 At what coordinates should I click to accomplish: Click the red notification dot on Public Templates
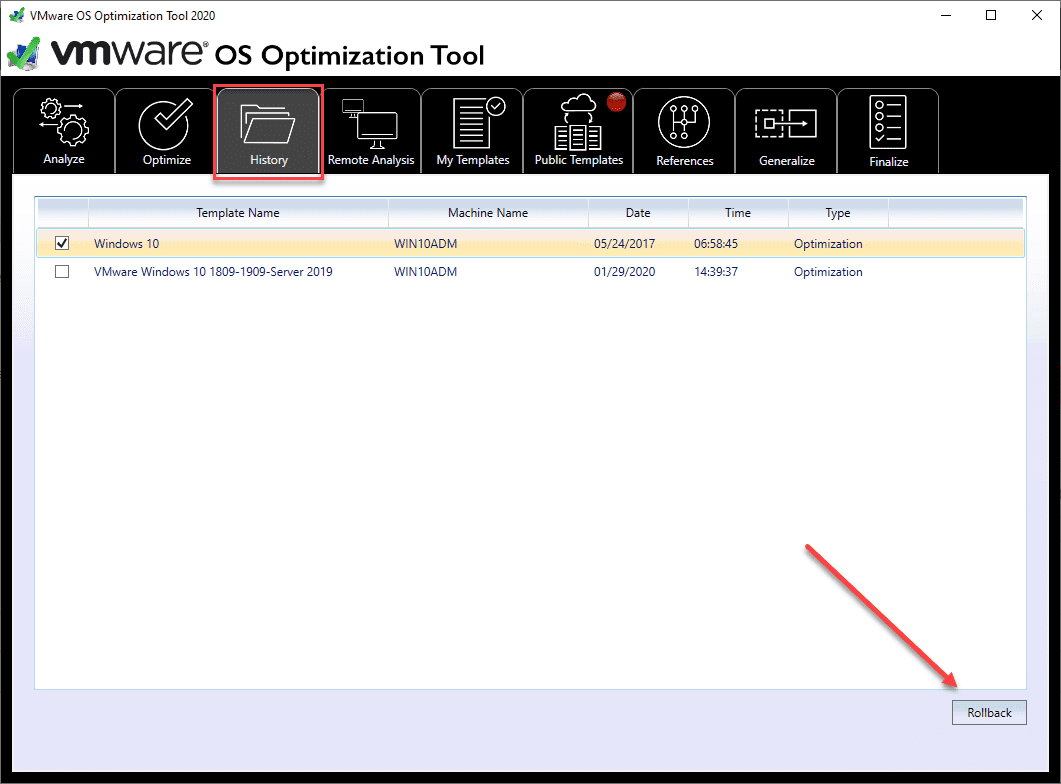[616, 102]
